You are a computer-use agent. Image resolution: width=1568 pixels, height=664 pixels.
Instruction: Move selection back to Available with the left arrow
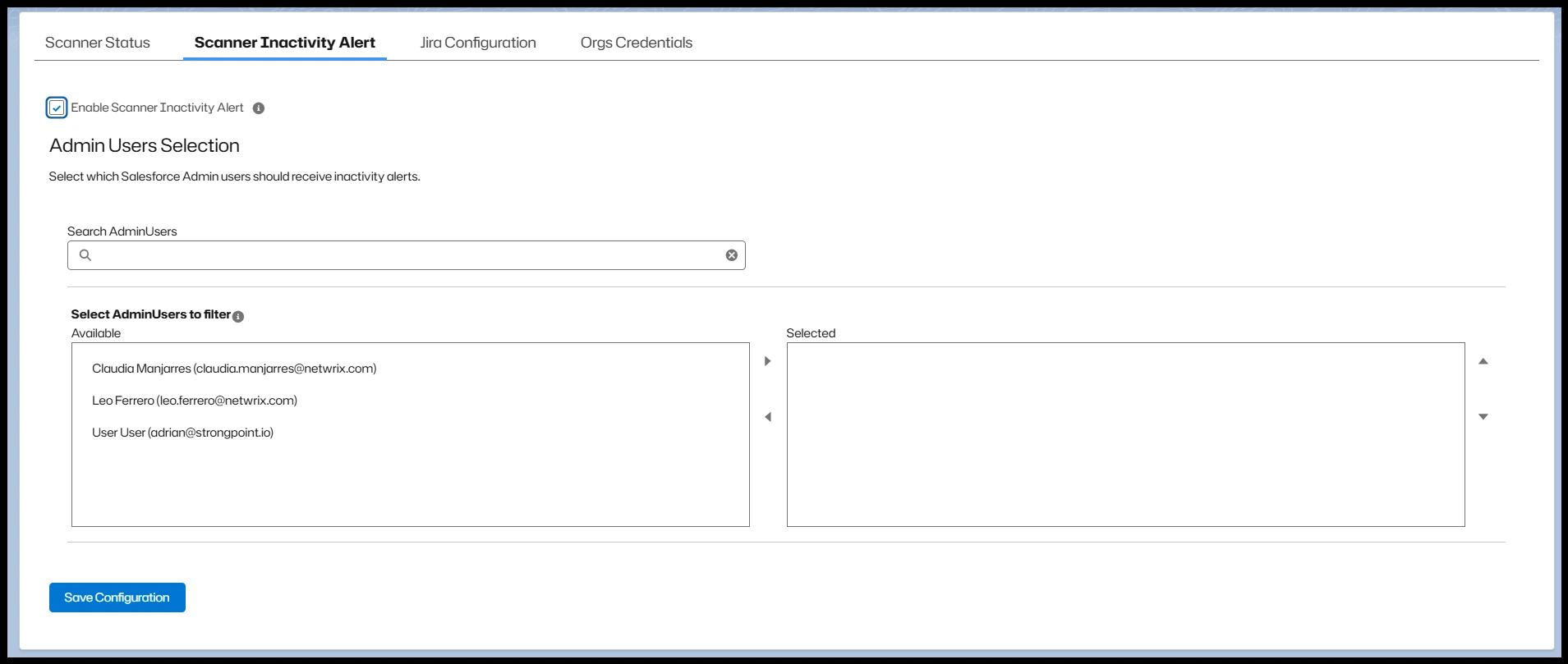coord(768,417)
